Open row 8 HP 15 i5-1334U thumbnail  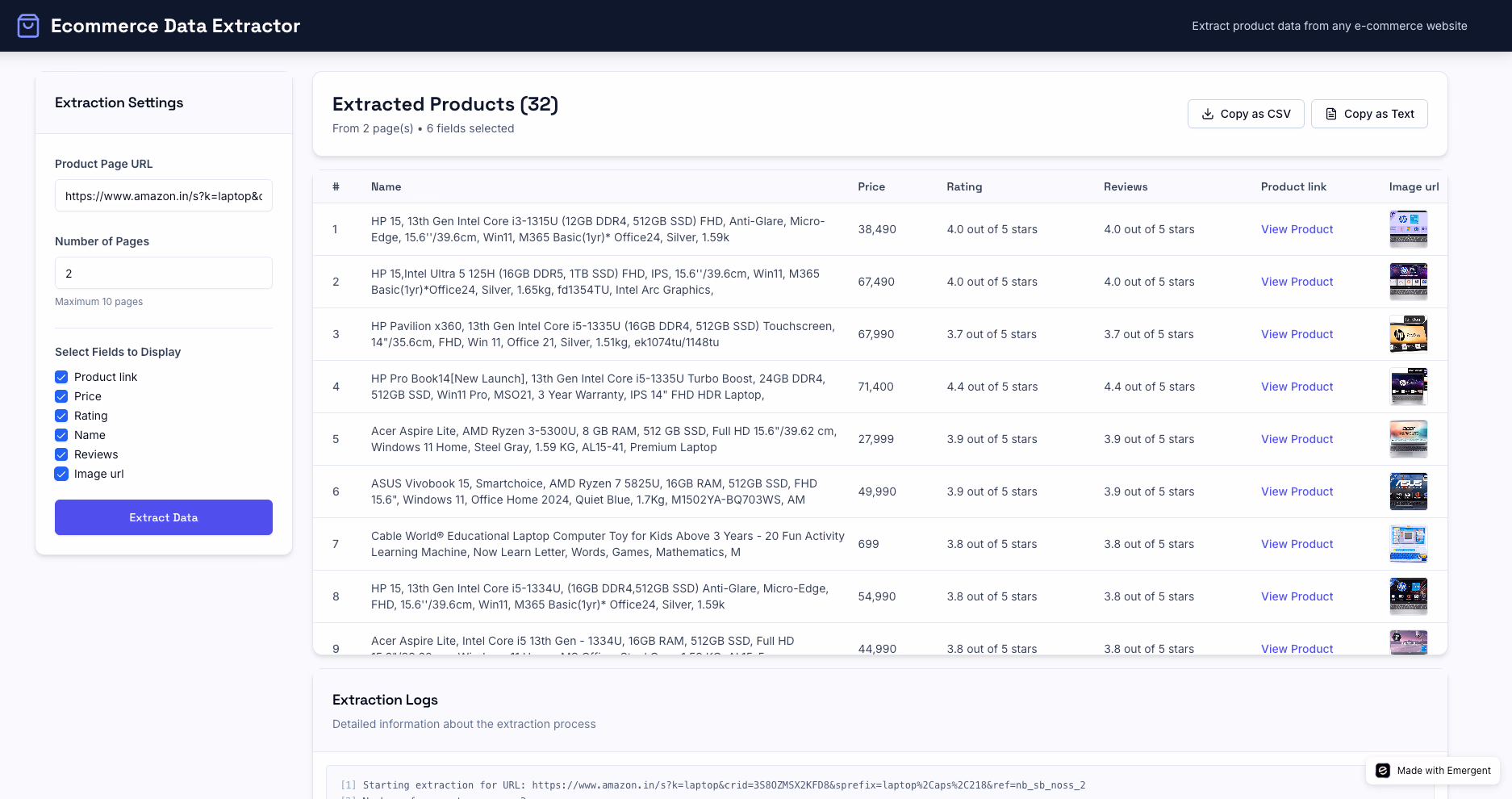(1409, 596)
